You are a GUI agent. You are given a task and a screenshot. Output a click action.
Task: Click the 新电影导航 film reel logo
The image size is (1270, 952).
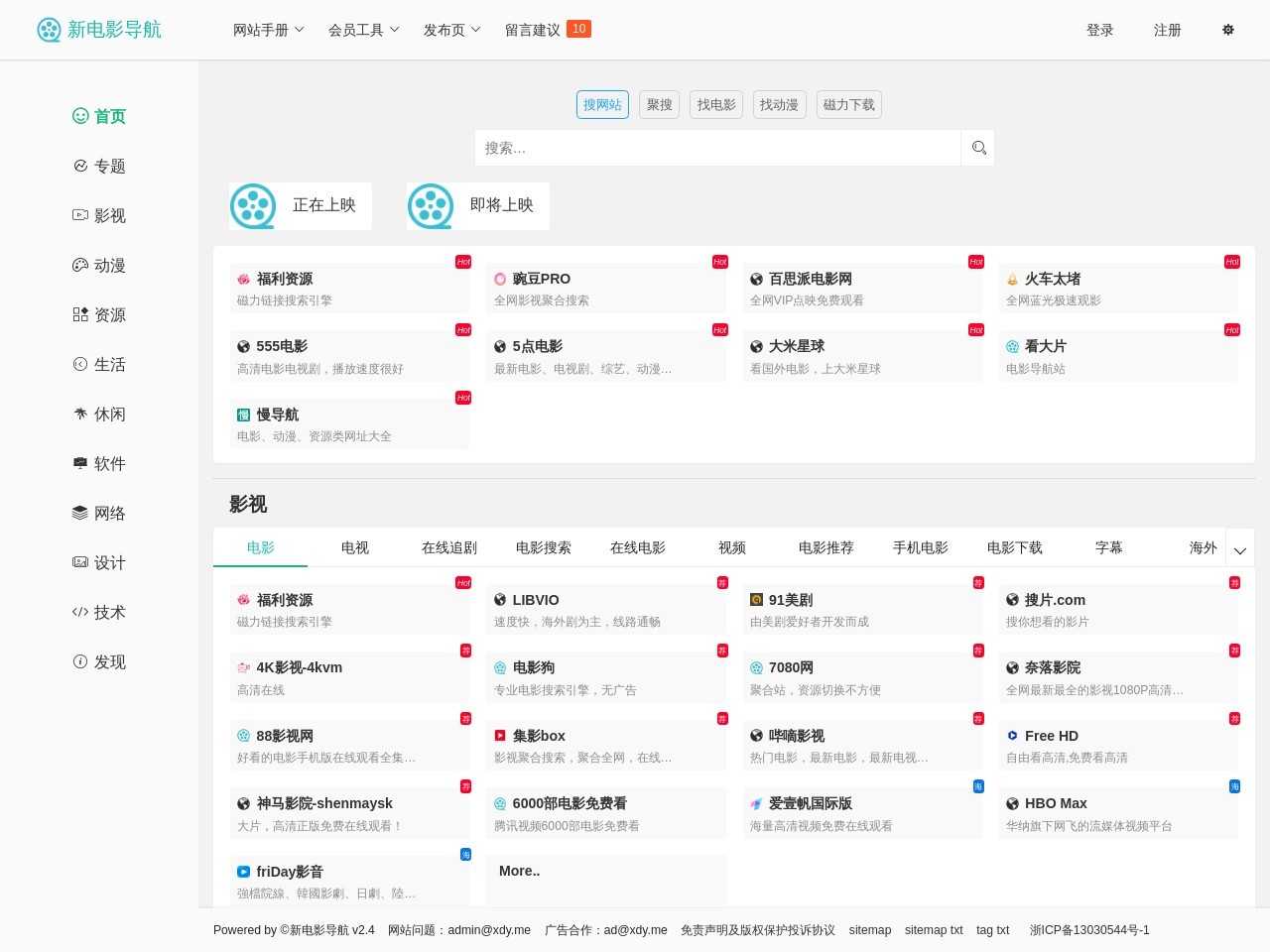coord(49,30)
